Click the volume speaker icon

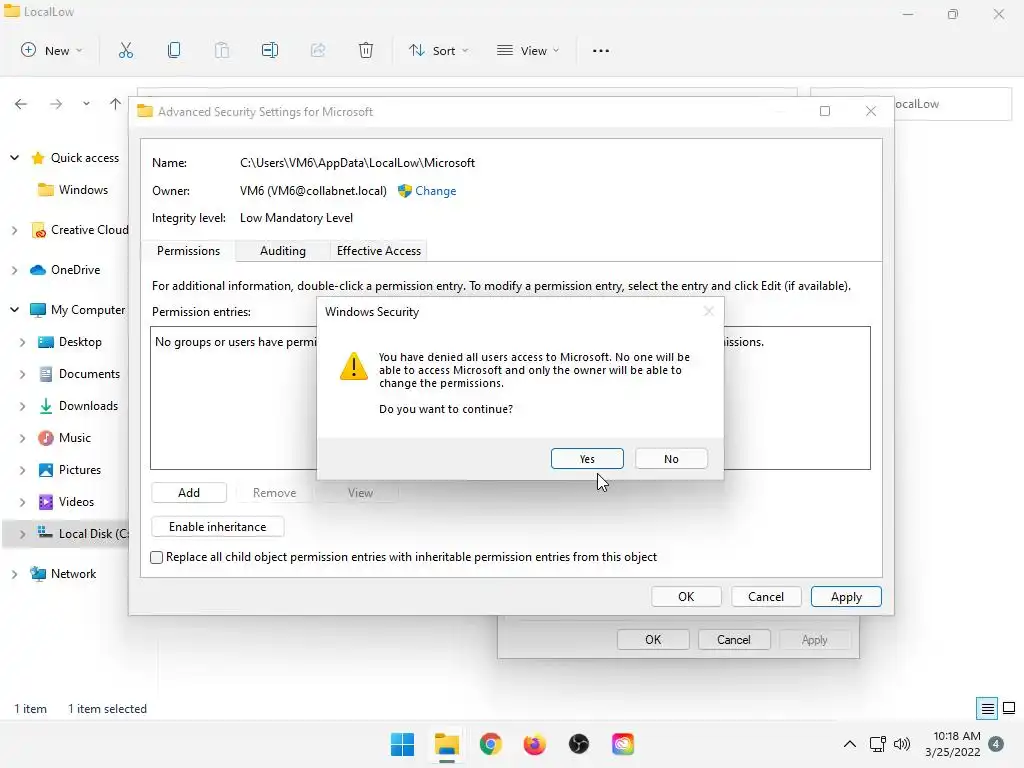tap(902, 744)
